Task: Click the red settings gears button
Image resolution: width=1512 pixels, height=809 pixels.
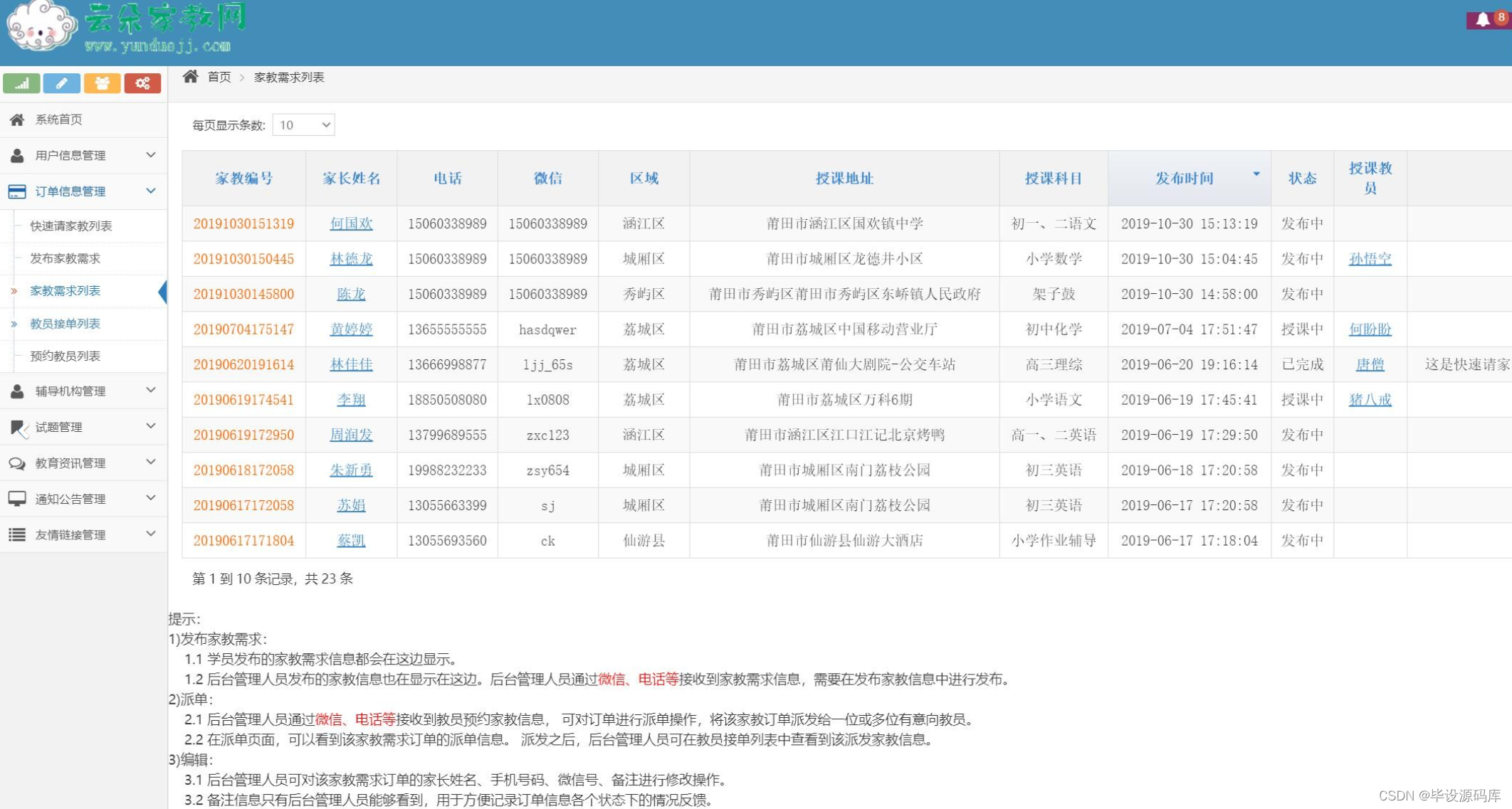Action: pos(142,83)
